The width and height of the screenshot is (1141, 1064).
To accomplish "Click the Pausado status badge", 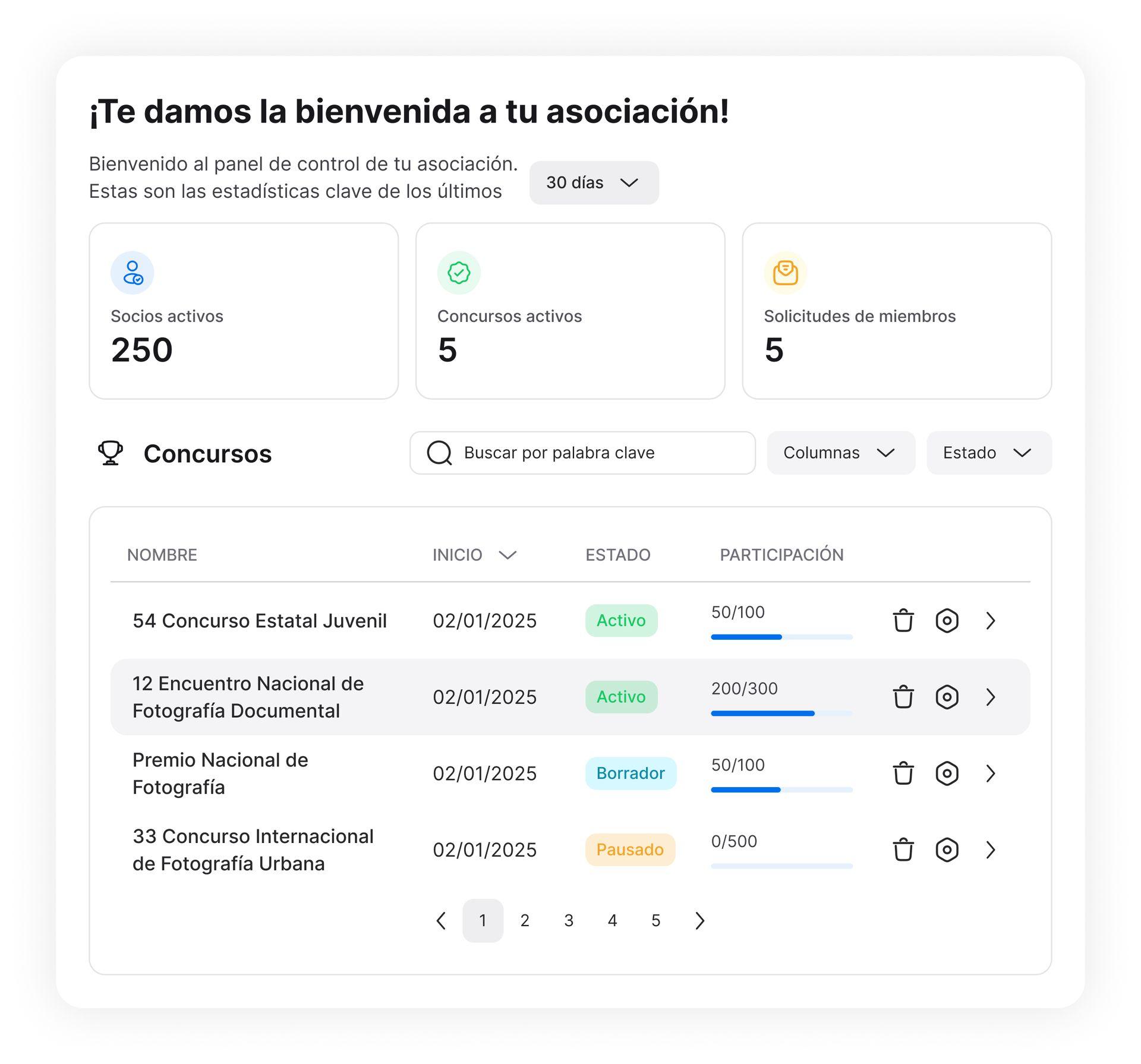I will click(x=629, y=849).
